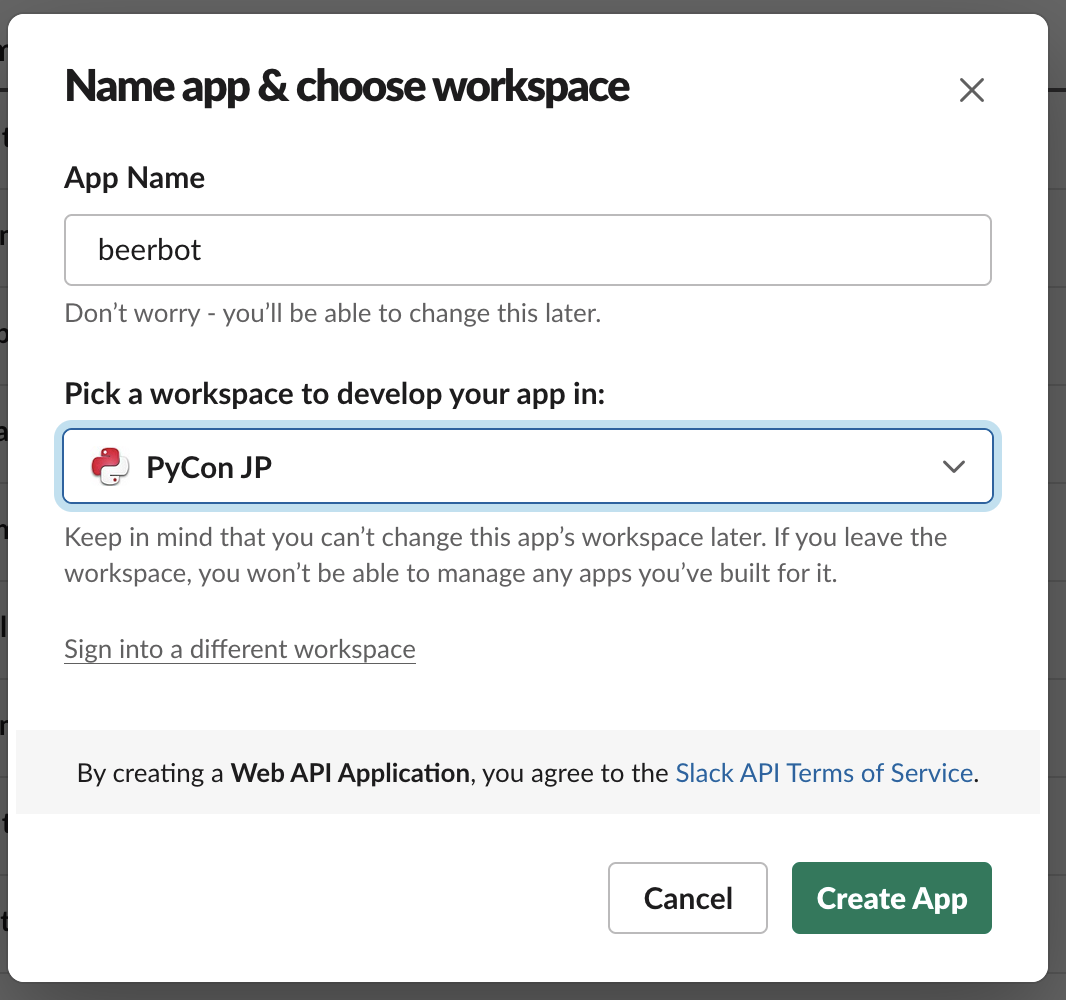Click the workspace warning note text

coord(506,555)
